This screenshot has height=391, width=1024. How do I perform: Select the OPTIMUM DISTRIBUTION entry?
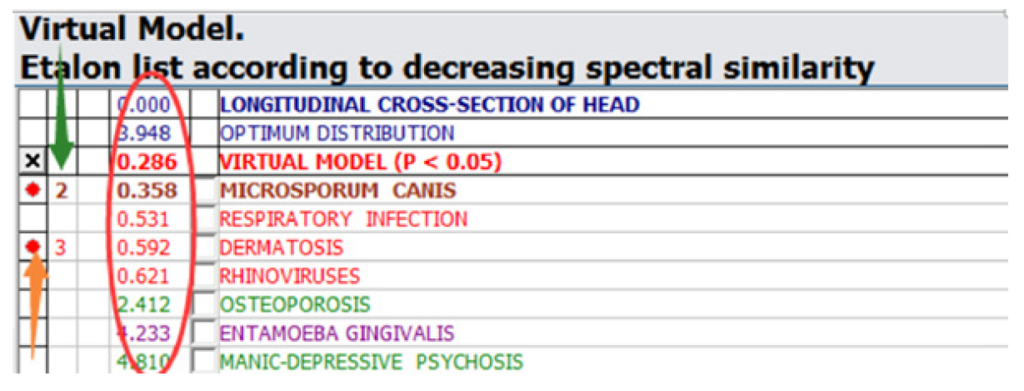336,133
